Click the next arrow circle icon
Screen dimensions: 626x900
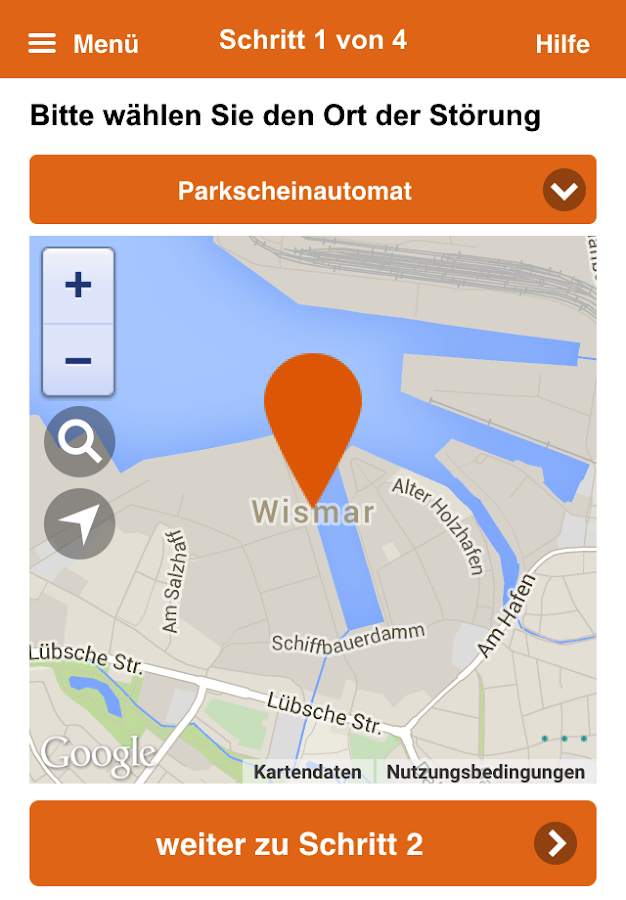pos(555,844)
